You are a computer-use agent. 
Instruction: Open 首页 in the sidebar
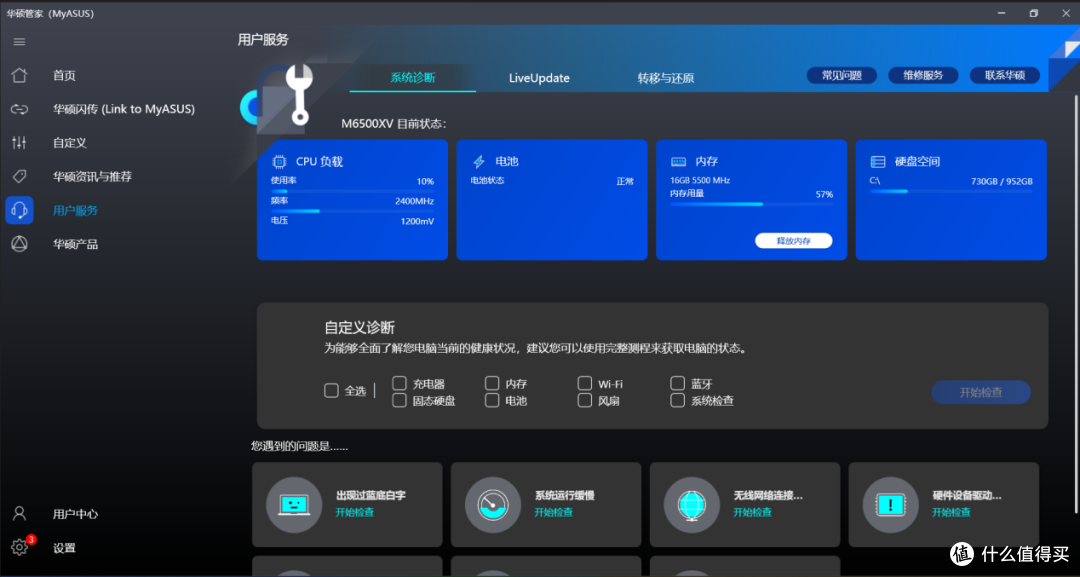(64, 75)
